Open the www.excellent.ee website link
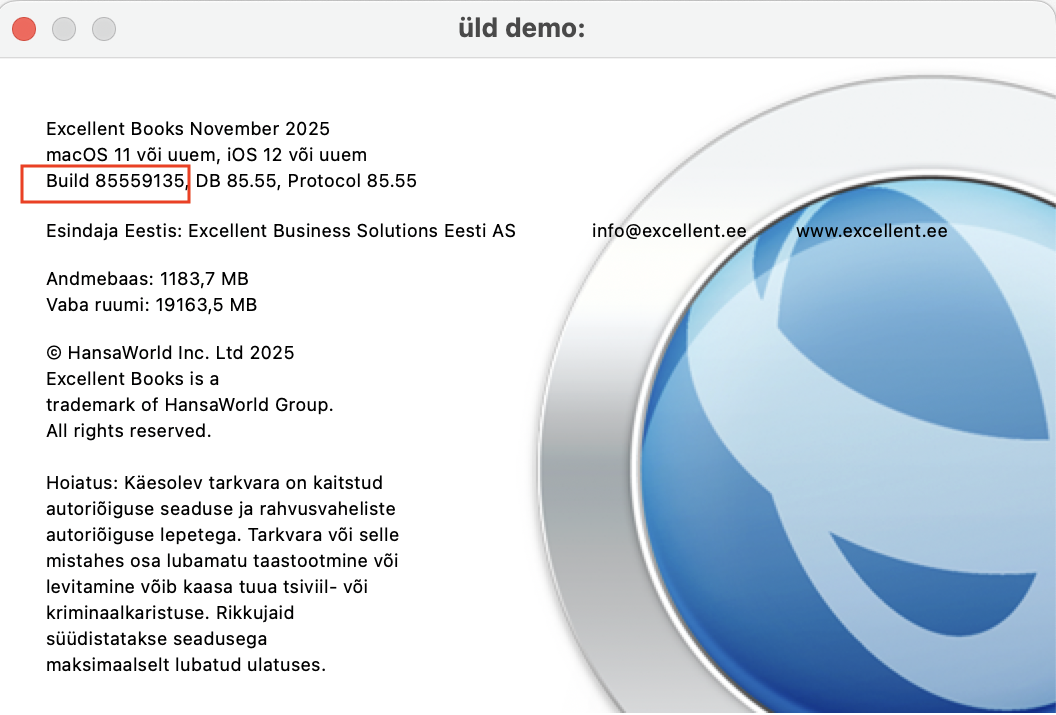This screenshot has width=1056, height=715. (871, 231)
